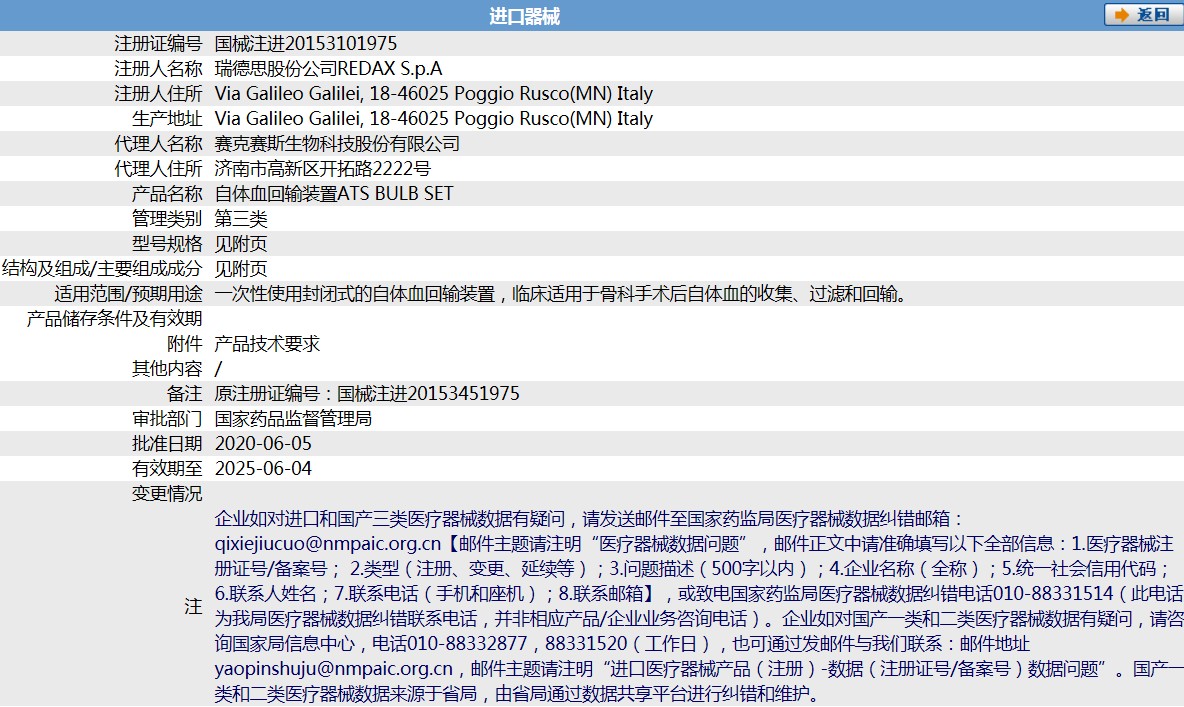Select expiry date 2025-06-04
Image resolution: width=1184 pixels, height=707 pixels.
pyautogui.click(x=264, y=468)
